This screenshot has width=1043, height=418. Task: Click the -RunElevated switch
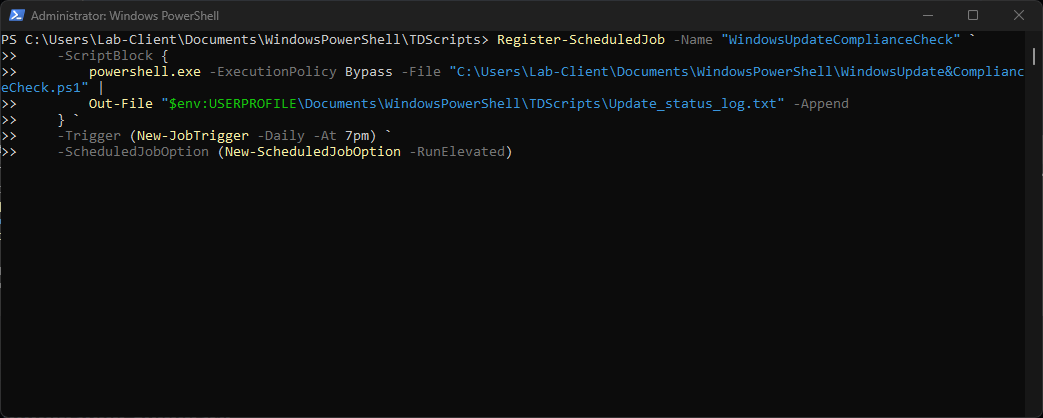point(457,152)
